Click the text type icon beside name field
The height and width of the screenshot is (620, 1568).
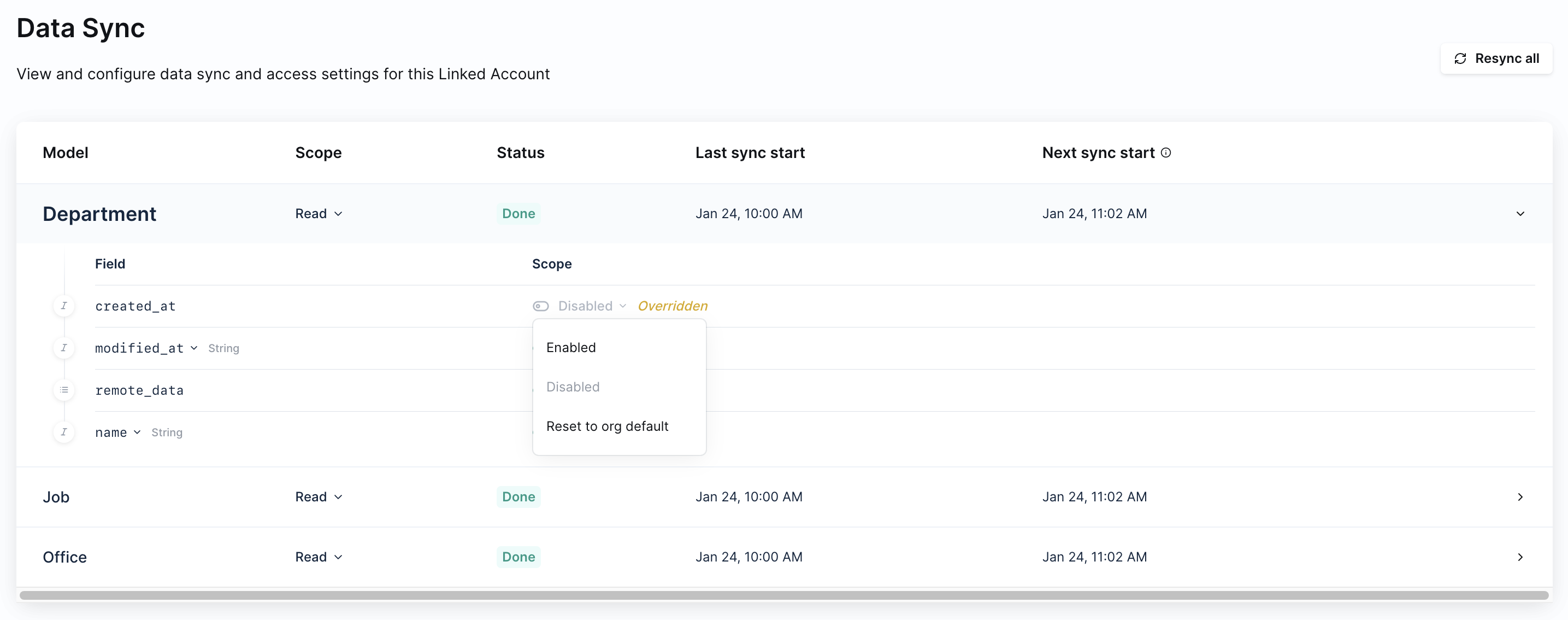pos(64,432)
